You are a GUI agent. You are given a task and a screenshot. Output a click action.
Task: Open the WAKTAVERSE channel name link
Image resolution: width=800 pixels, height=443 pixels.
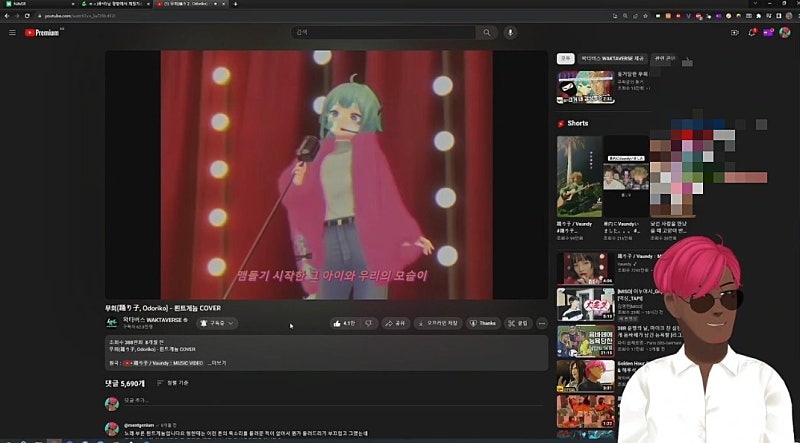click(x=156, y=319)
